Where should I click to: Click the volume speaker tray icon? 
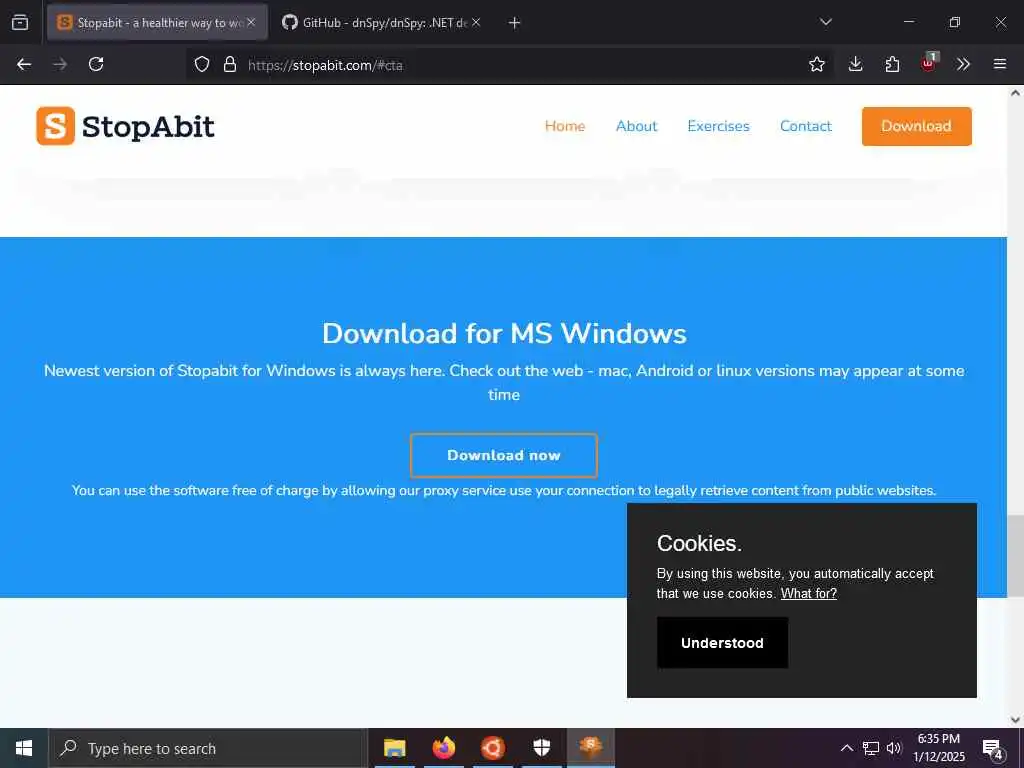pos(894,748)
